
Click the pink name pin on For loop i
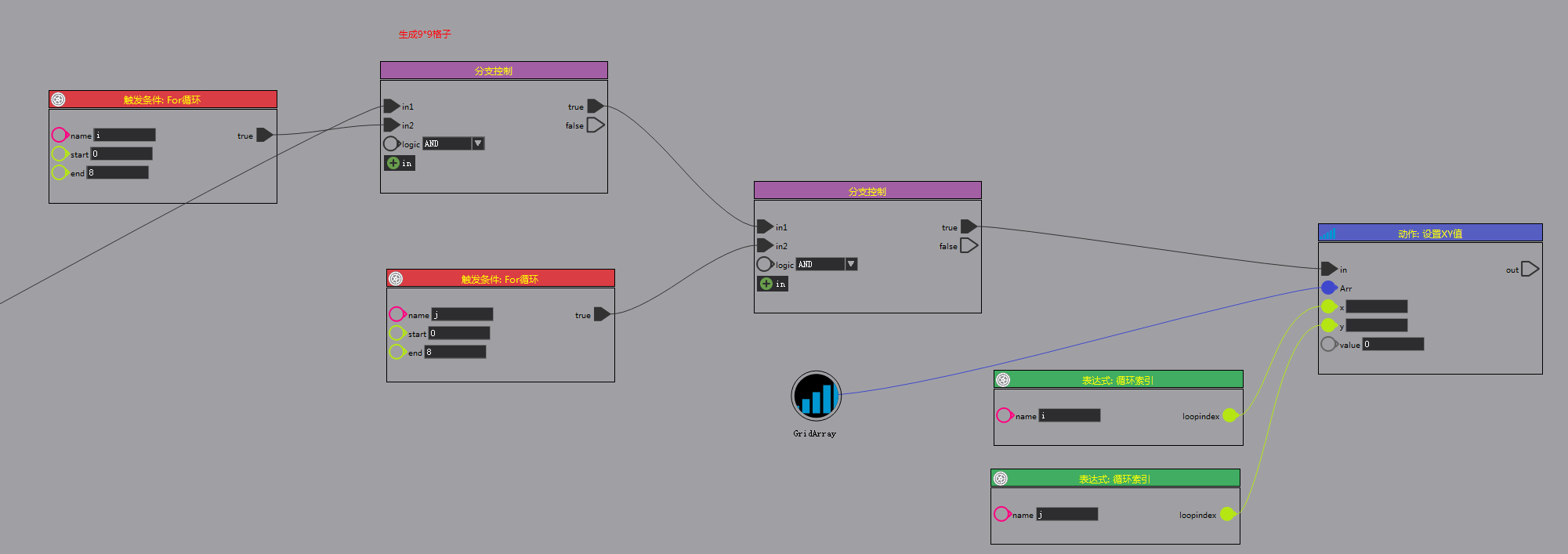[x=60, y=135]
